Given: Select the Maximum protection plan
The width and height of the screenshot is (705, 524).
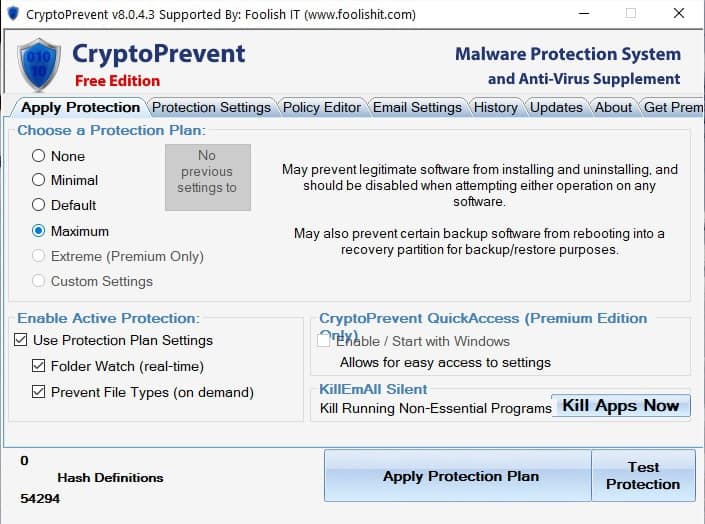Looking at the screenshot, I should point(39,231).
